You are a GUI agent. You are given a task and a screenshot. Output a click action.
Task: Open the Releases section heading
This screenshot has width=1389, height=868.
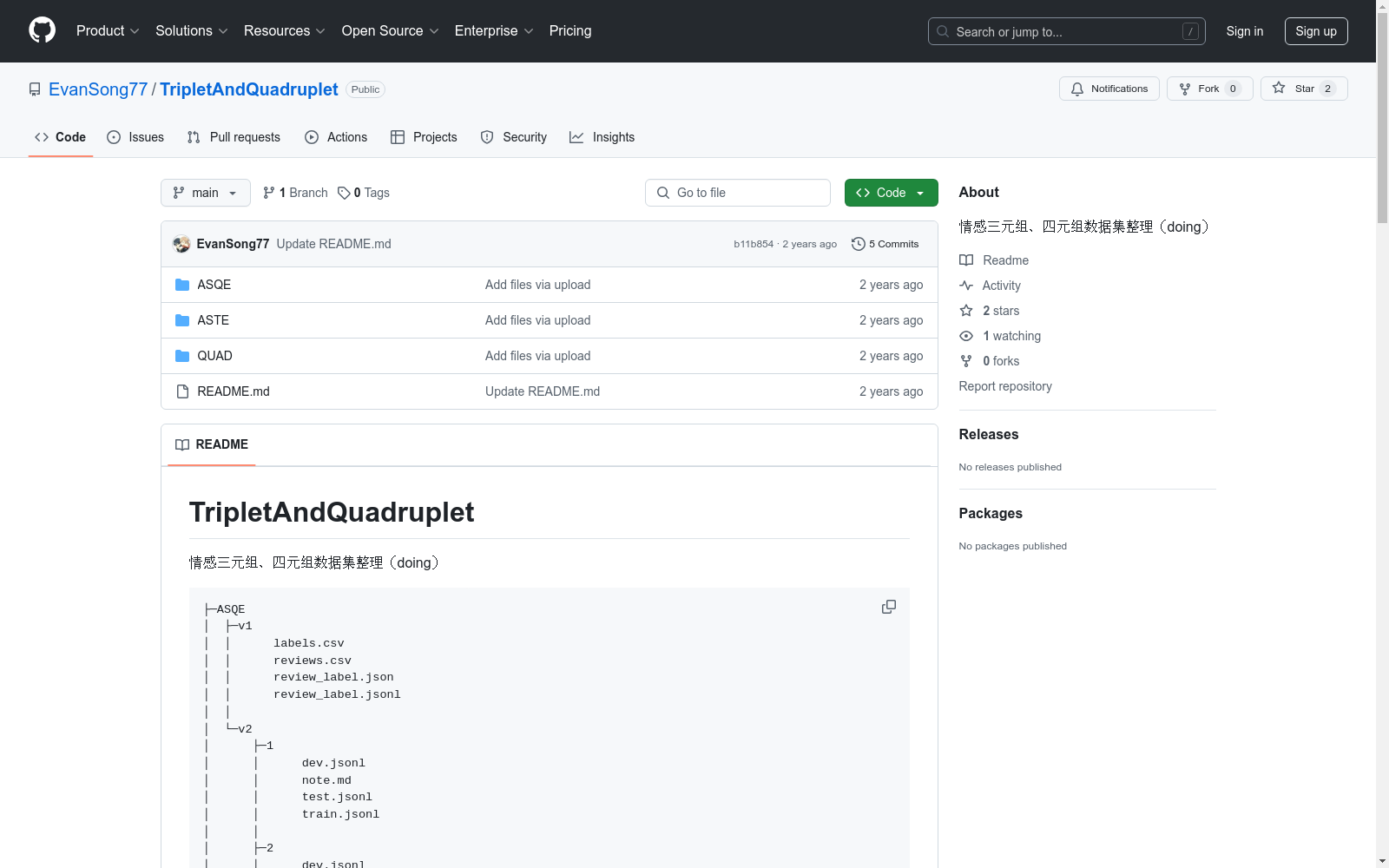click(x=989, y=434)
